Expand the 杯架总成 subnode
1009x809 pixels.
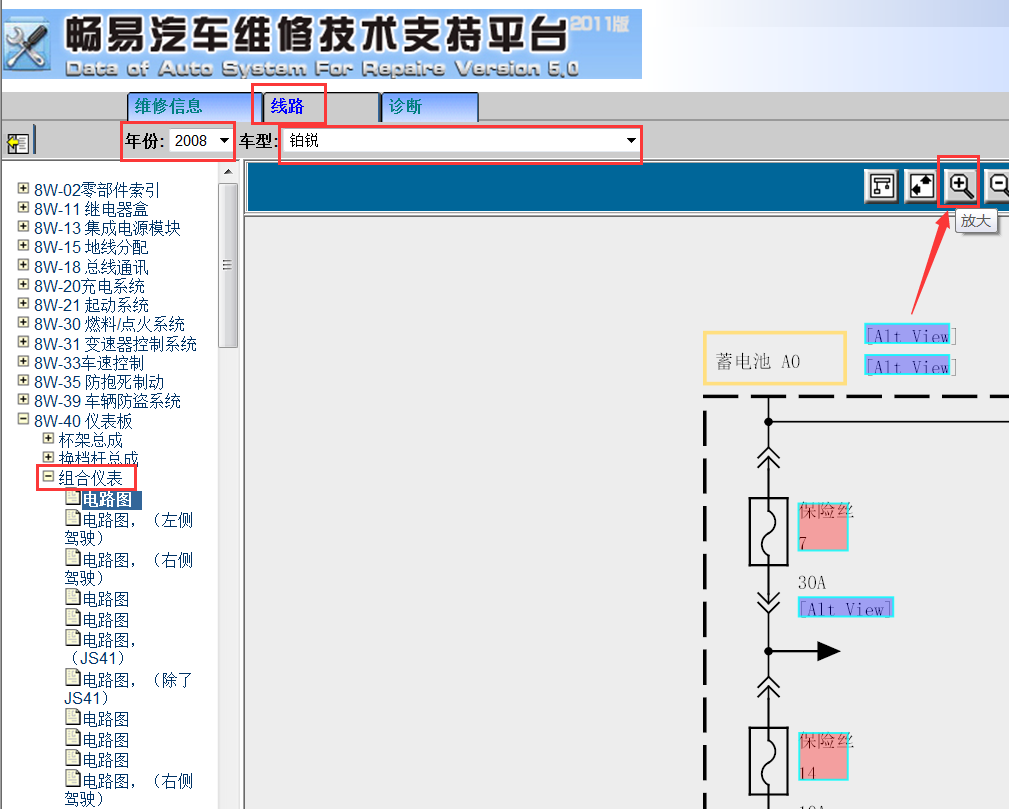tap(48, 438)
